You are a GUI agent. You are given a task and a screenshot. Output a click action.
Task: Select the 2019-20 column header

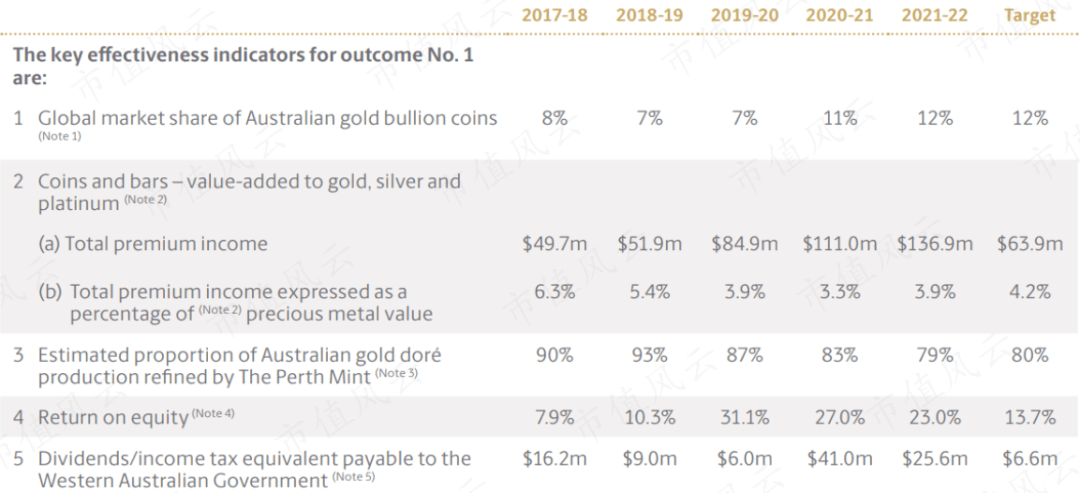coord(744,15)
